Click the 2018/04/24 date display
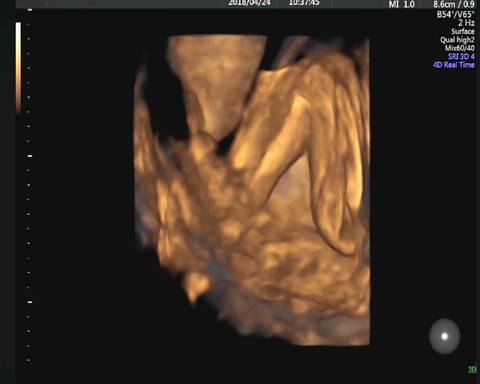Viewport: 480px width, 384px height. (250, 3)
